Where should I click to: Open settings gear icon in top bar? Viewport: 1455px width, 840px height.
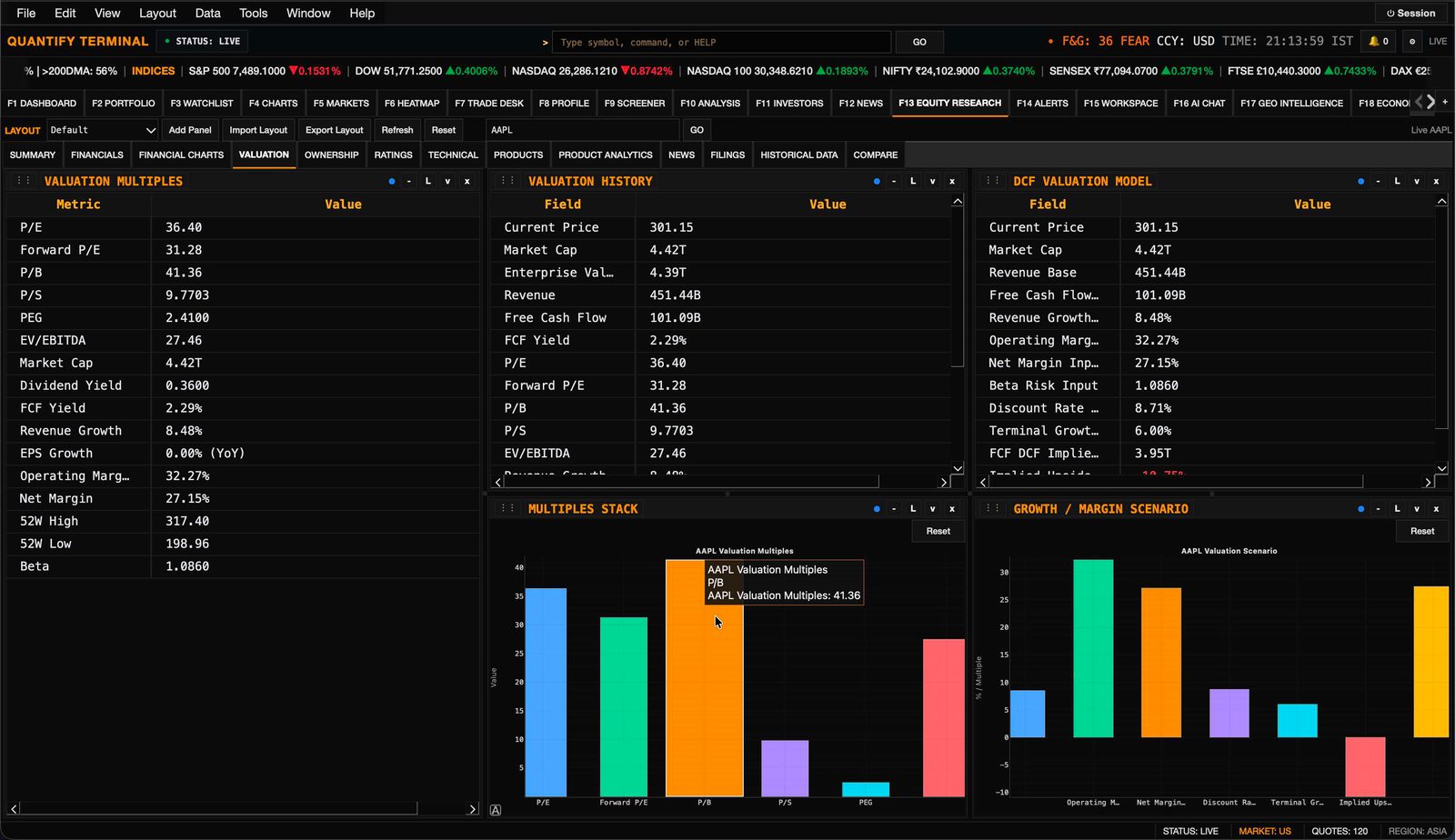click(x=1412, y=41)
